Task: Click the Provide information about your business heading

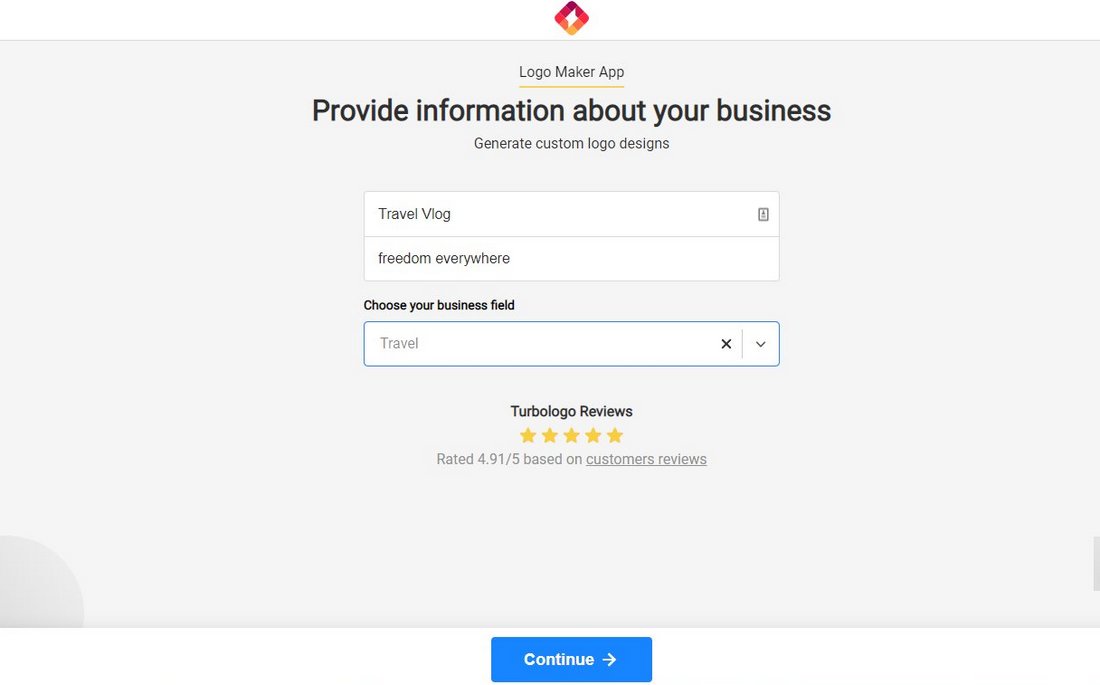Action: pos(571,111)
